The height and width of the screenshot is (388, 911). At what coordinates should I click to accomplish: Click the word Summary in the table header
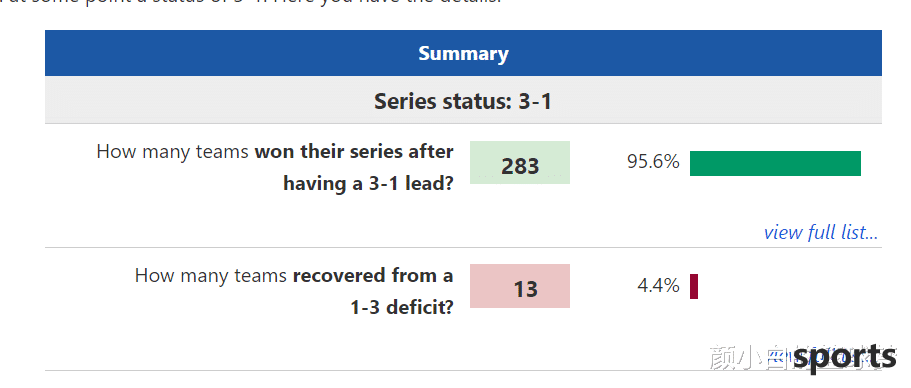point(463,53)
